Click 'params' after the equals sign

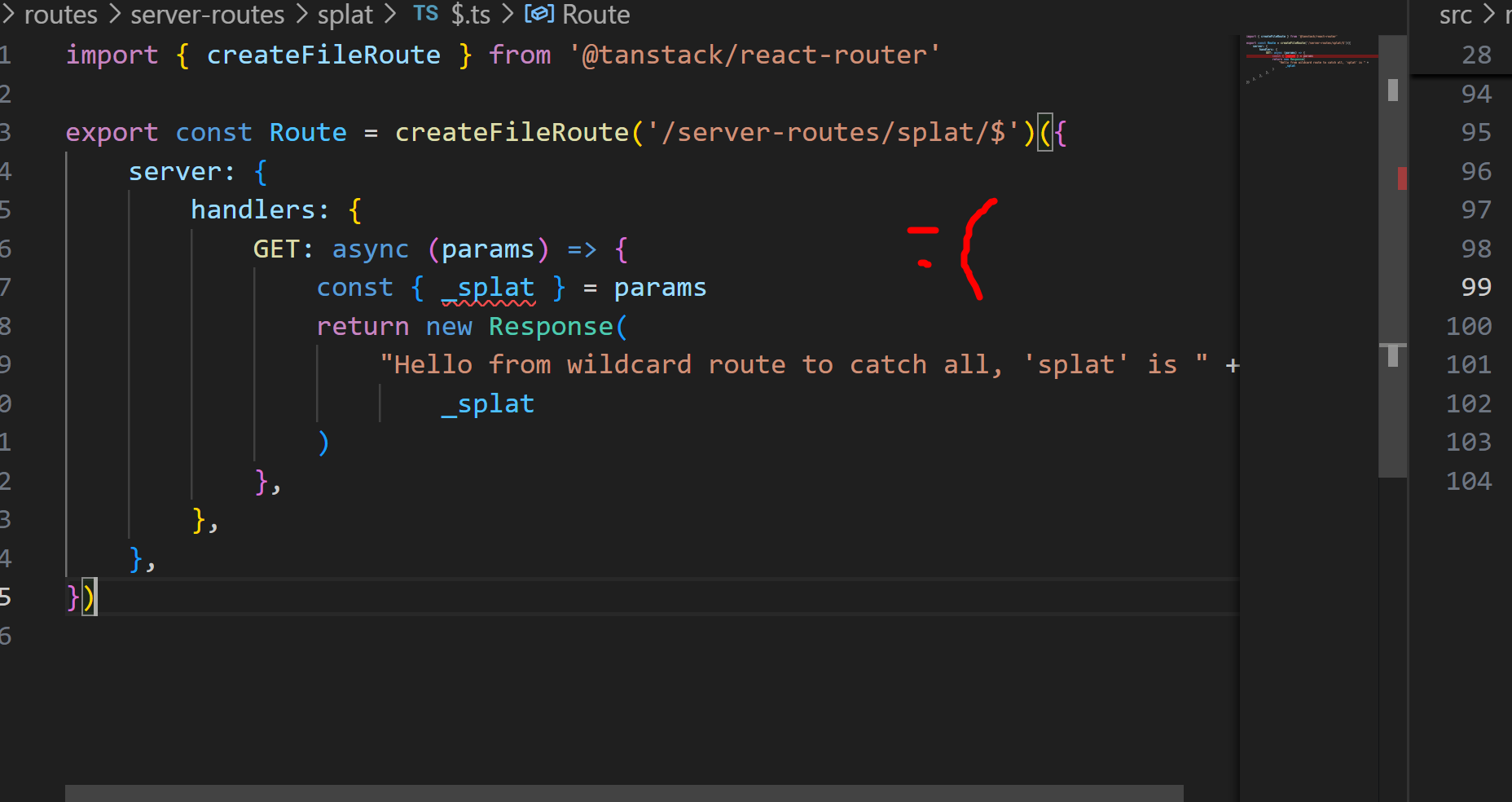pyautogui.click(x=661, y=288)
